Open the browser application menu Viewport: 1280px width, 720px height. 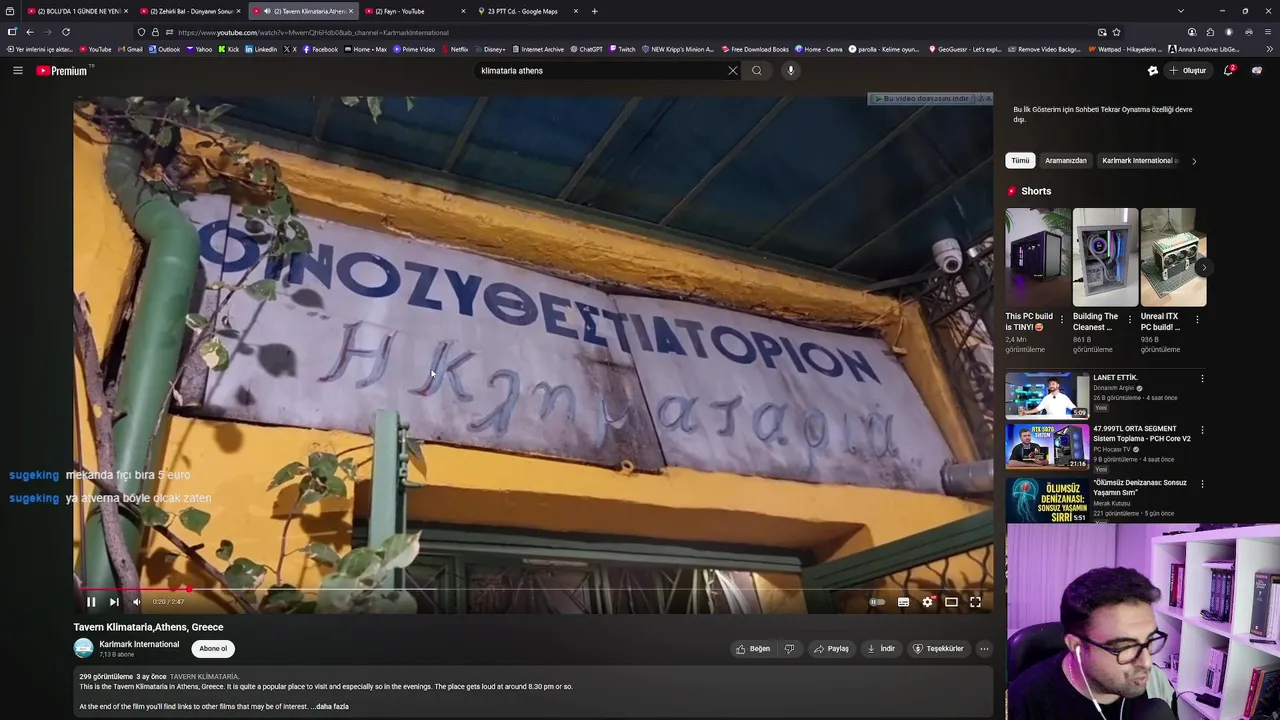[x=1267, y=32]
